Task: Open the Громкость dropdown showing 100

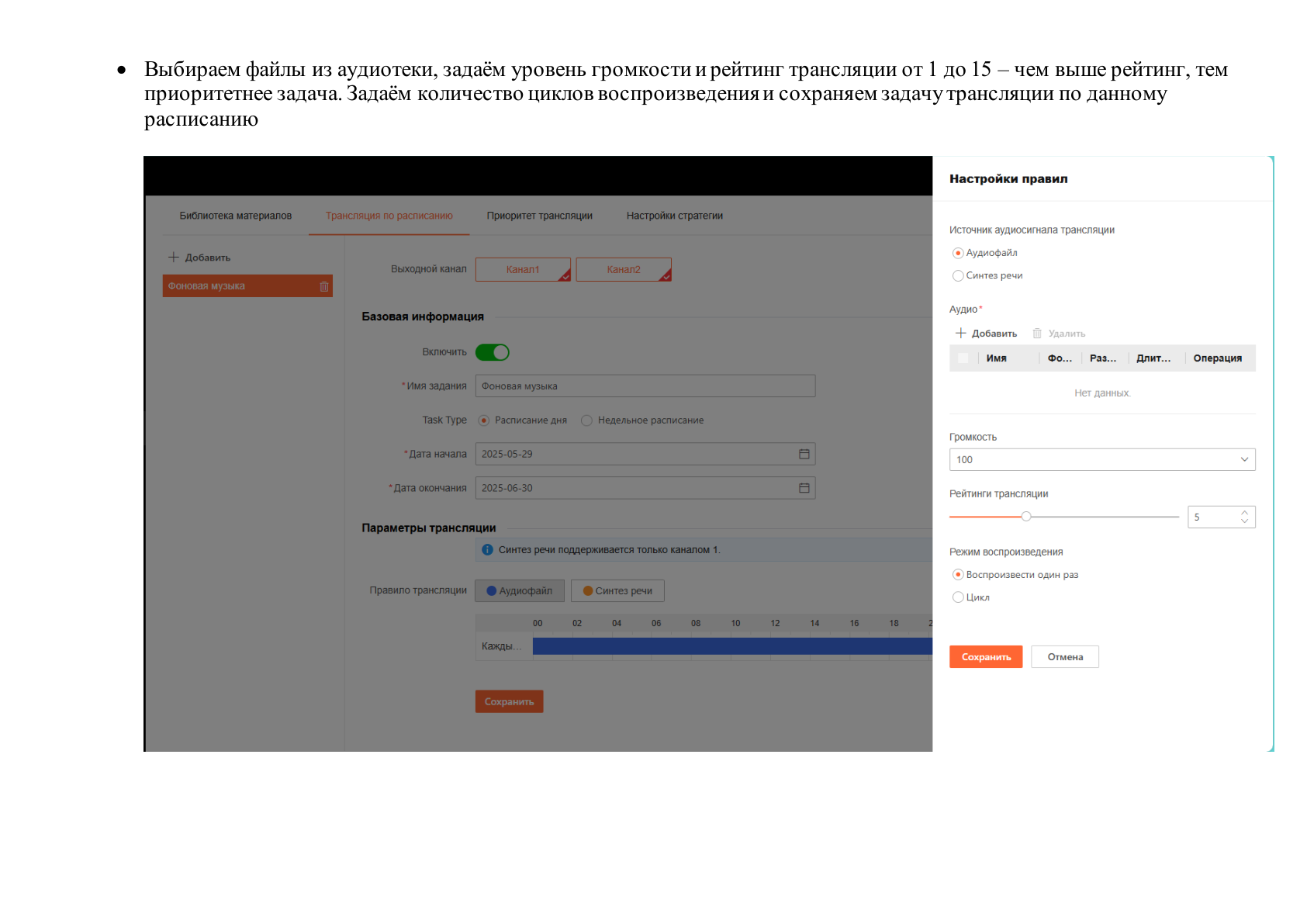Action: click(1102, 460)
